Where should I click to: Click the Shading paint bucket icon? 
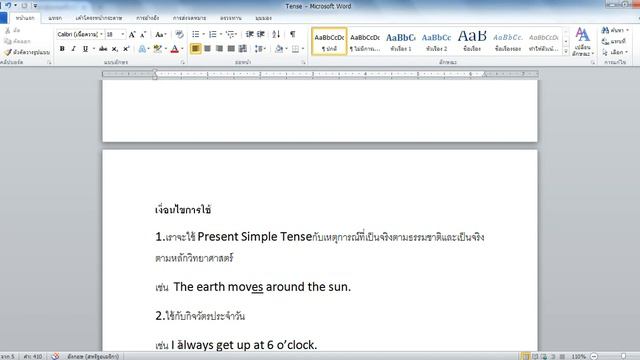click(x=279, y=49)
